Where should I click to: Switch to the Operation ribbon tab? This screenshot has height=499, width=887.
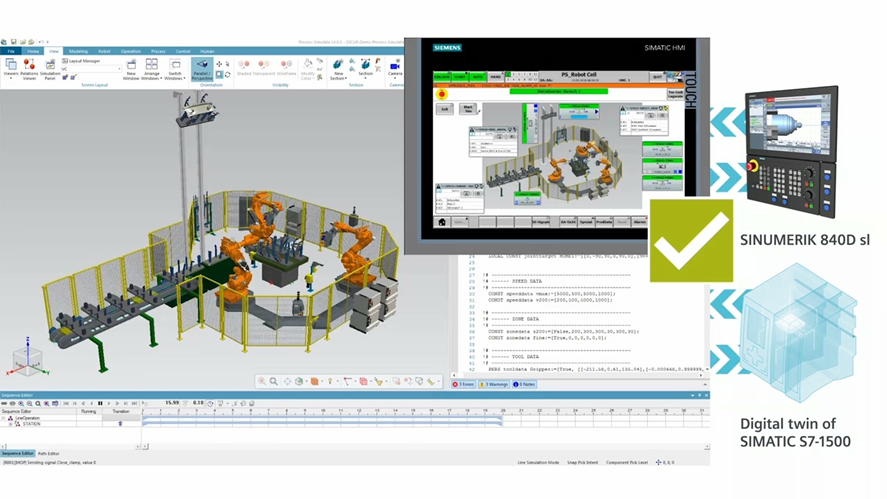pyautogui.click(x=131, y=51)
